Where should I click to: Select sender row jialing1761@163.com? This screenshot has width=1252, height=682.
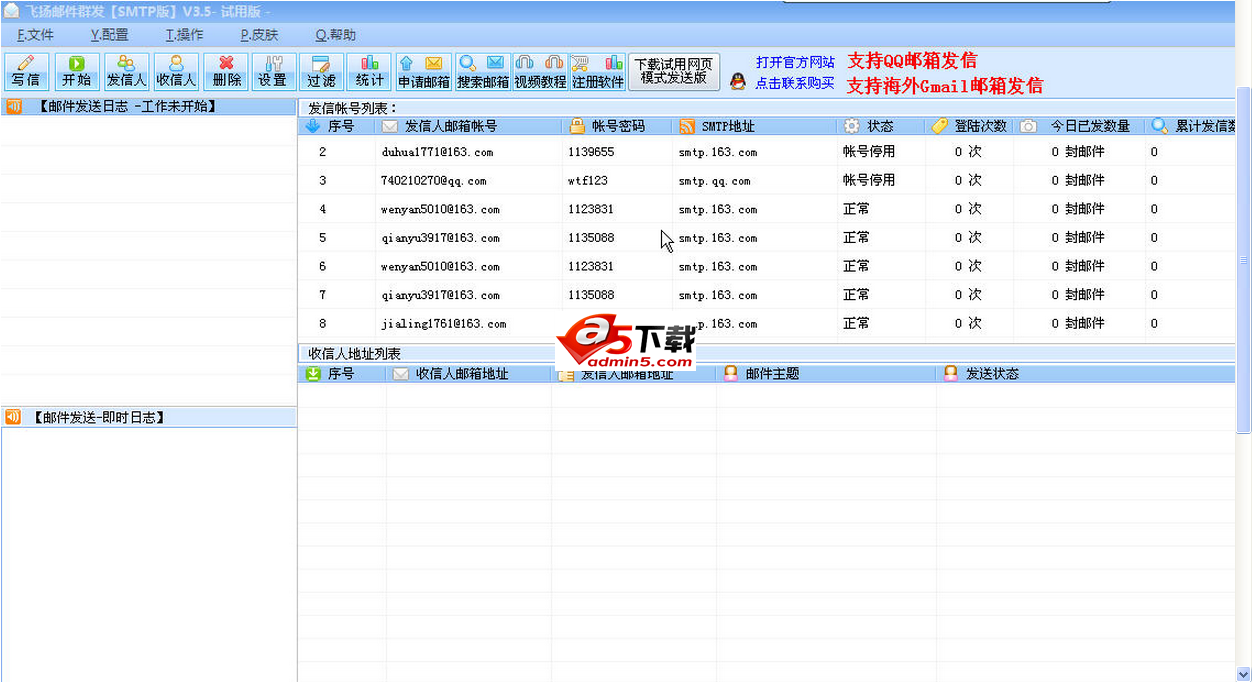pyautogui.click(x=767, y=323)
